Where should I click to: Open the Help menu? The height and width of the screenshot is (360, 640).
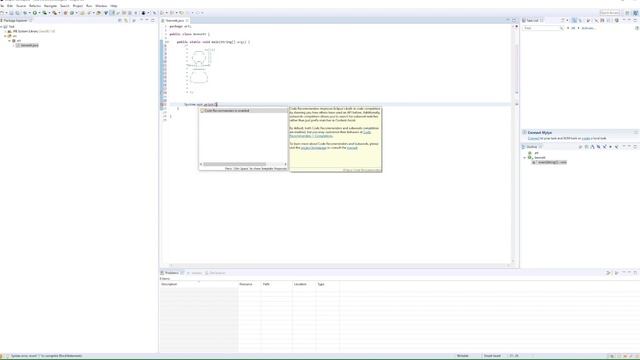[x=113, y=6]
